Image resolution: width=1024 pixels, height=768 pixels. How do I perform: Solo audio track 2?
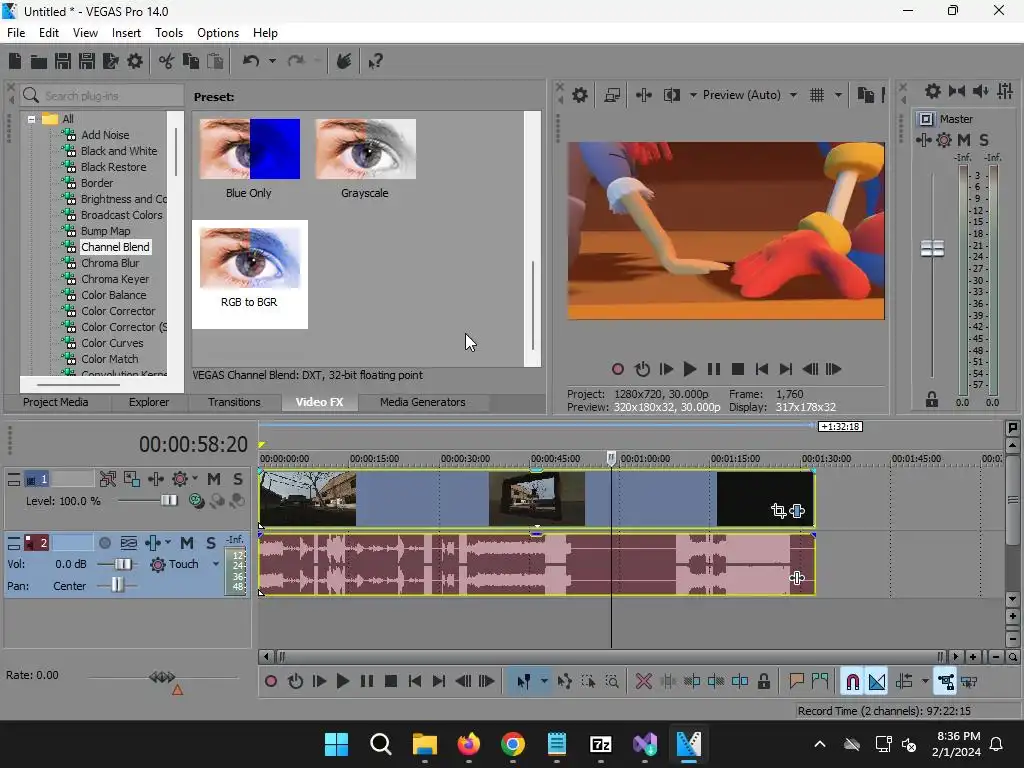[x=210, y=543]
